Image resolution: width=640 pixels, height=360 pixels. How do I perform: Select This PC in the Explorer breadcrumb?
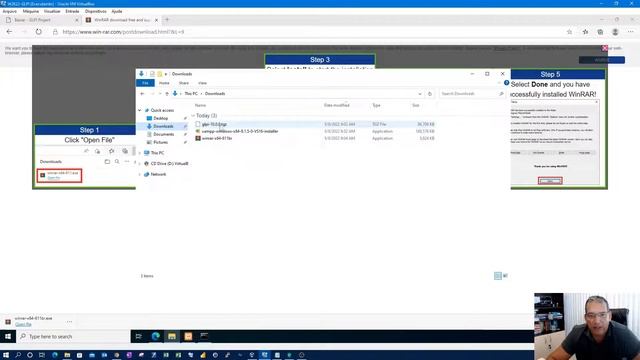click(x=191, y=93)
